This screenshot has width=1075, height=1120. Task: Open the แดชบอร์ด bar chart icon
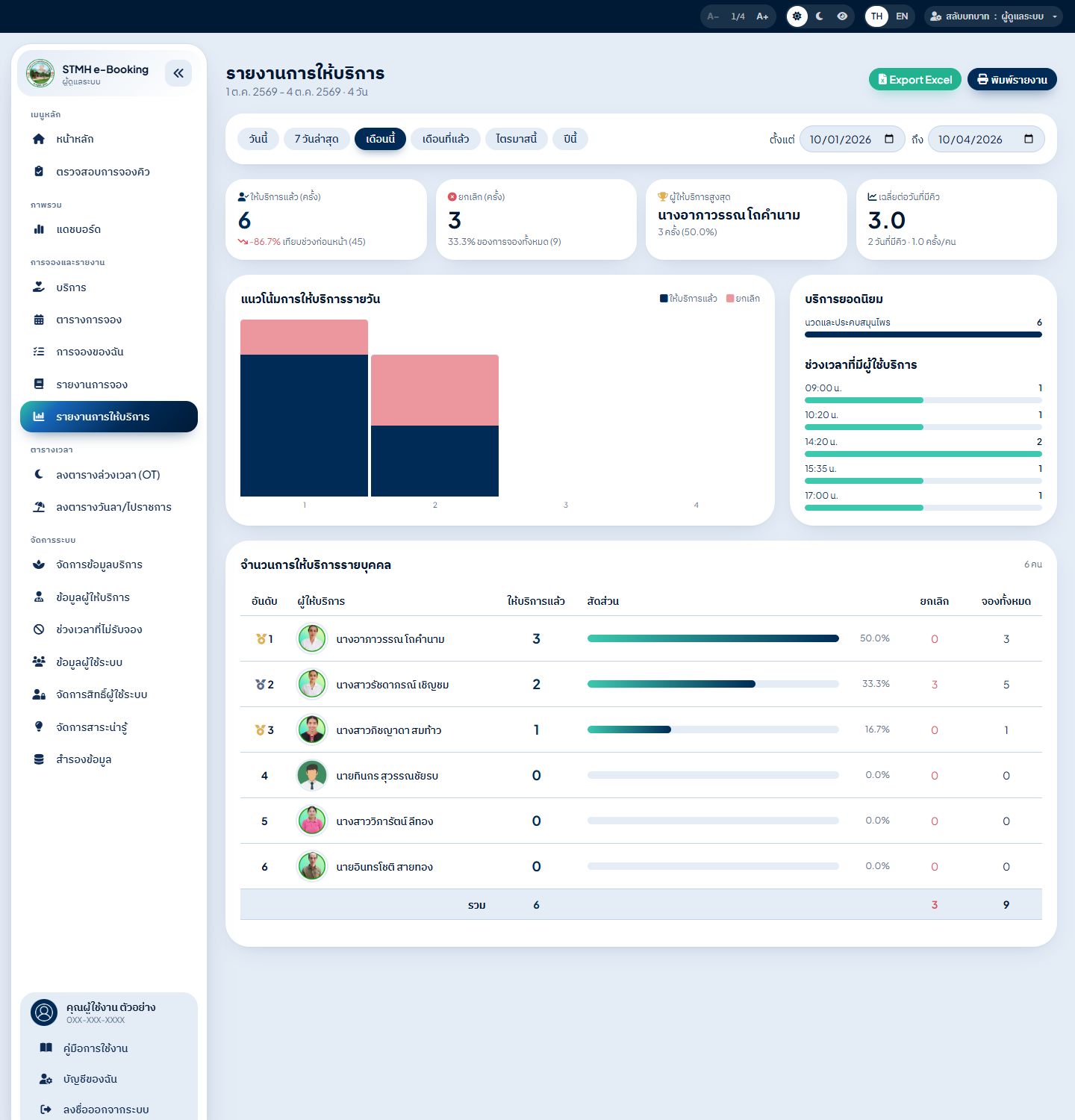pyautogui.click(x=39, y=229)
